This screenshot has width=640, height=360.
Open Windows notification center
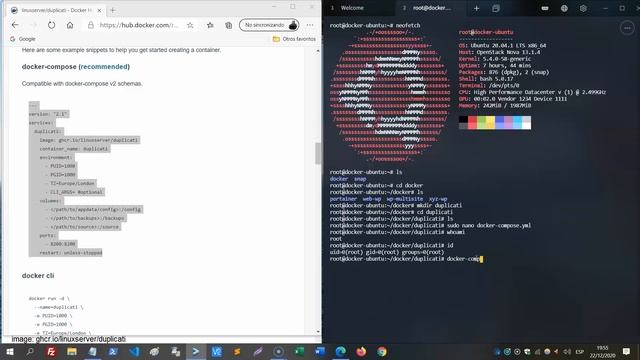coord(627,351)
